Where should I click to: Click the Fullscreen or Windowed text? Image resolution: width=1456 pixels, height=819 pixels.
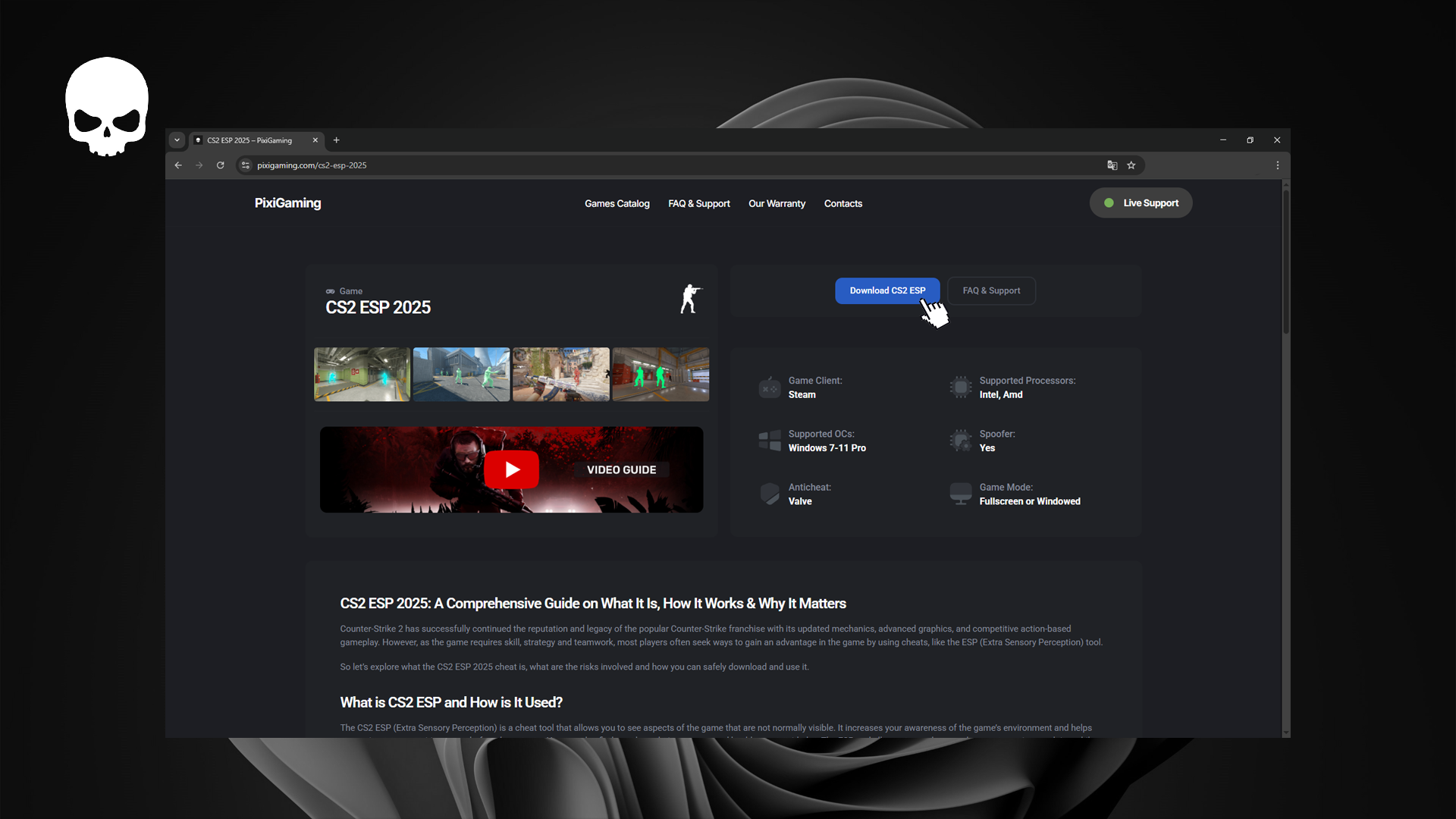tap(1029, 501)
